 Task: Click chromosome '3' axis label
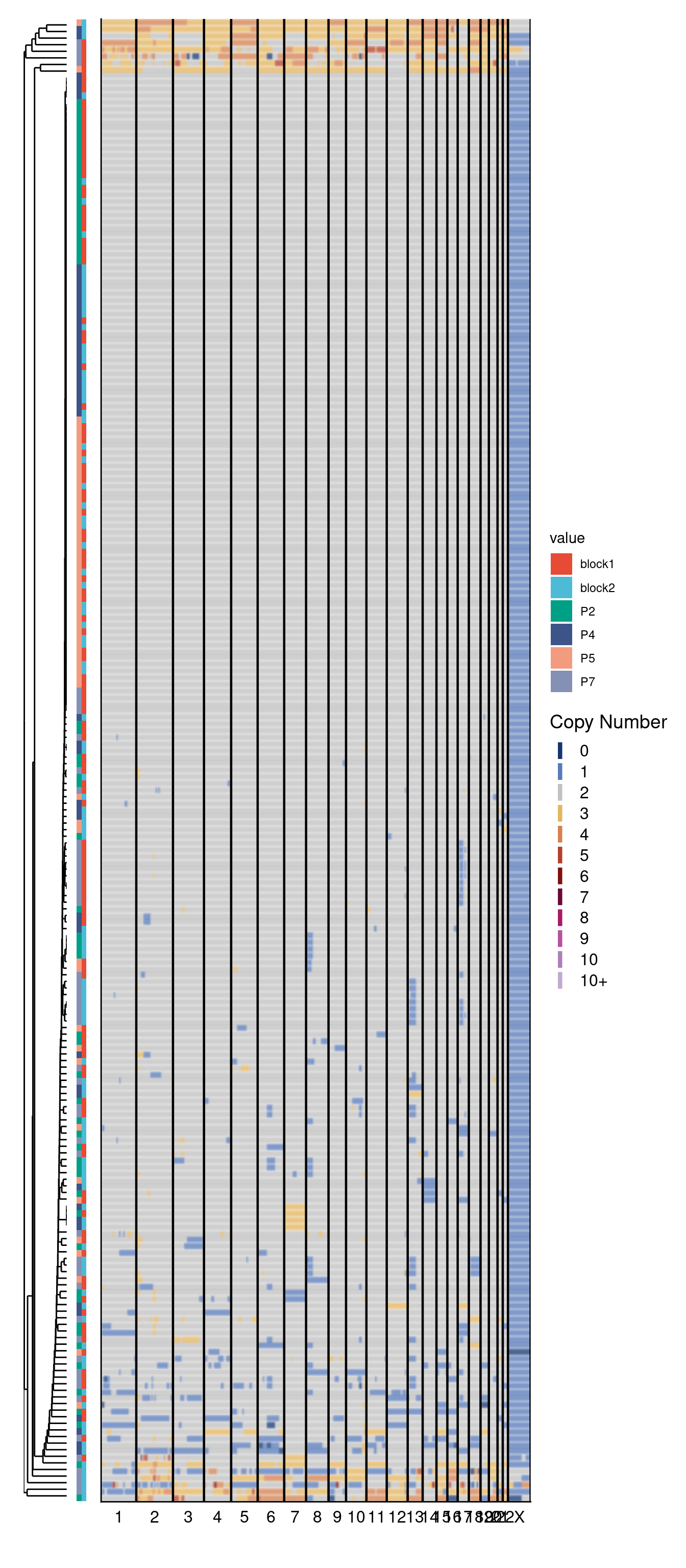(x=188, y=1516)
